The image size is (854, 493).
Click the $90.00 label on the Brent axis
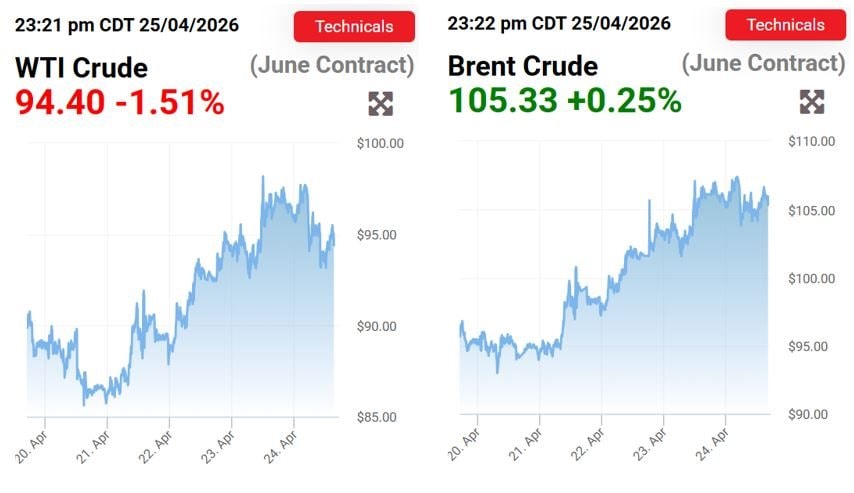pyautogui.click(x=811, y=414)
